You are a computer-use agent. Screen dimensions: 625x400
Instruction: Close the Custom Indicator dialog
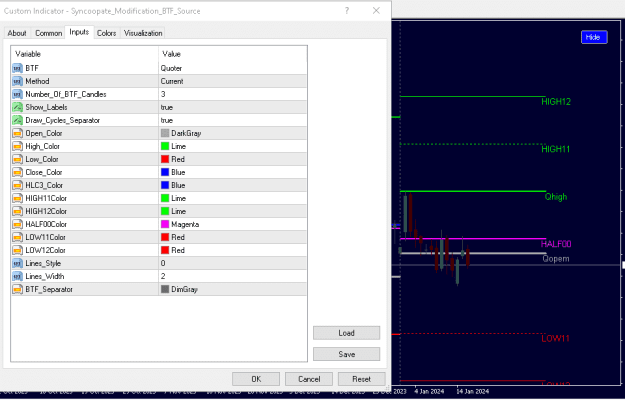click(x=376, y=11)
